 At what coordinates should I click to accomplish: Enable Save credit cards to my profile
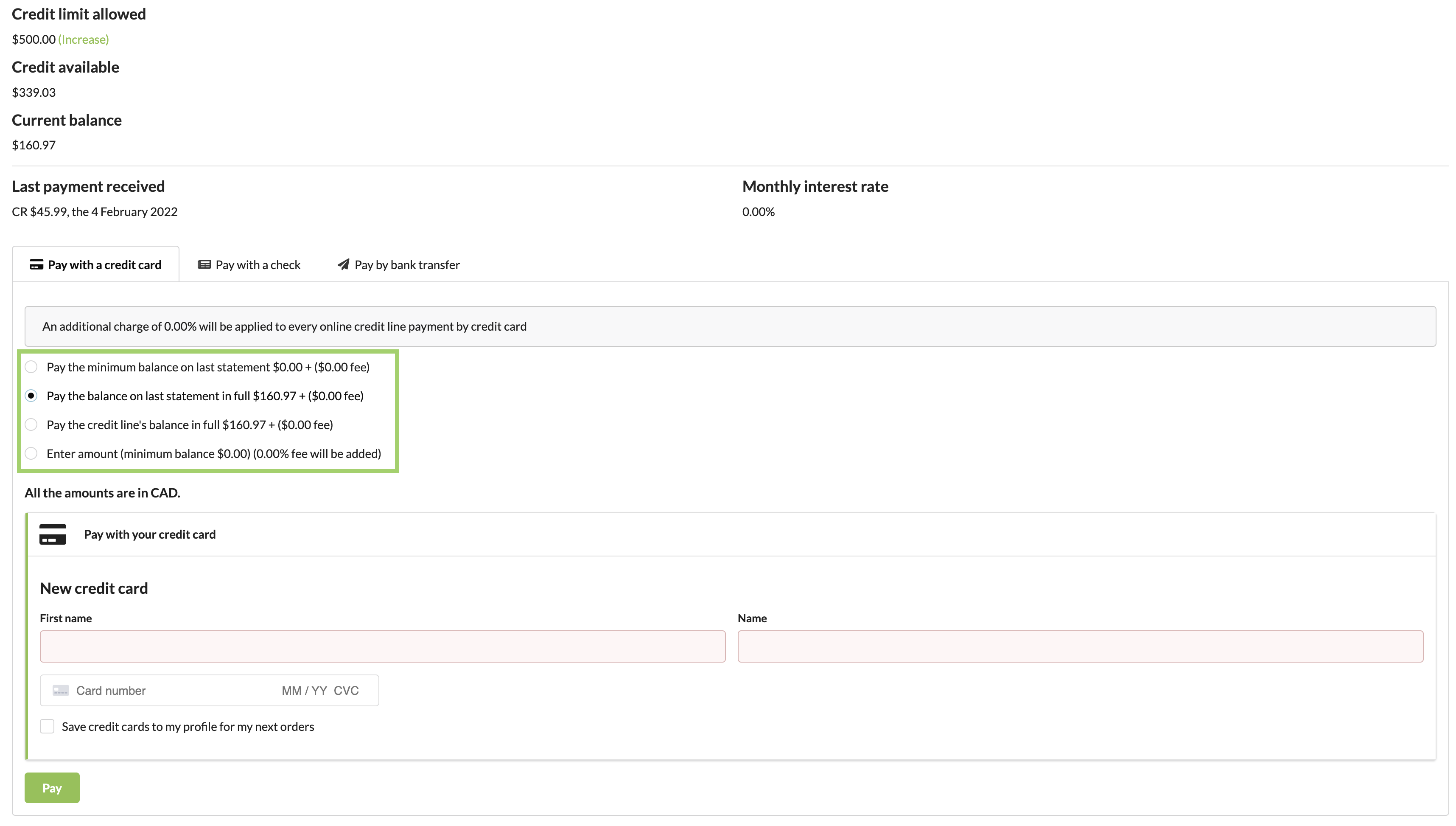point(47,726)
